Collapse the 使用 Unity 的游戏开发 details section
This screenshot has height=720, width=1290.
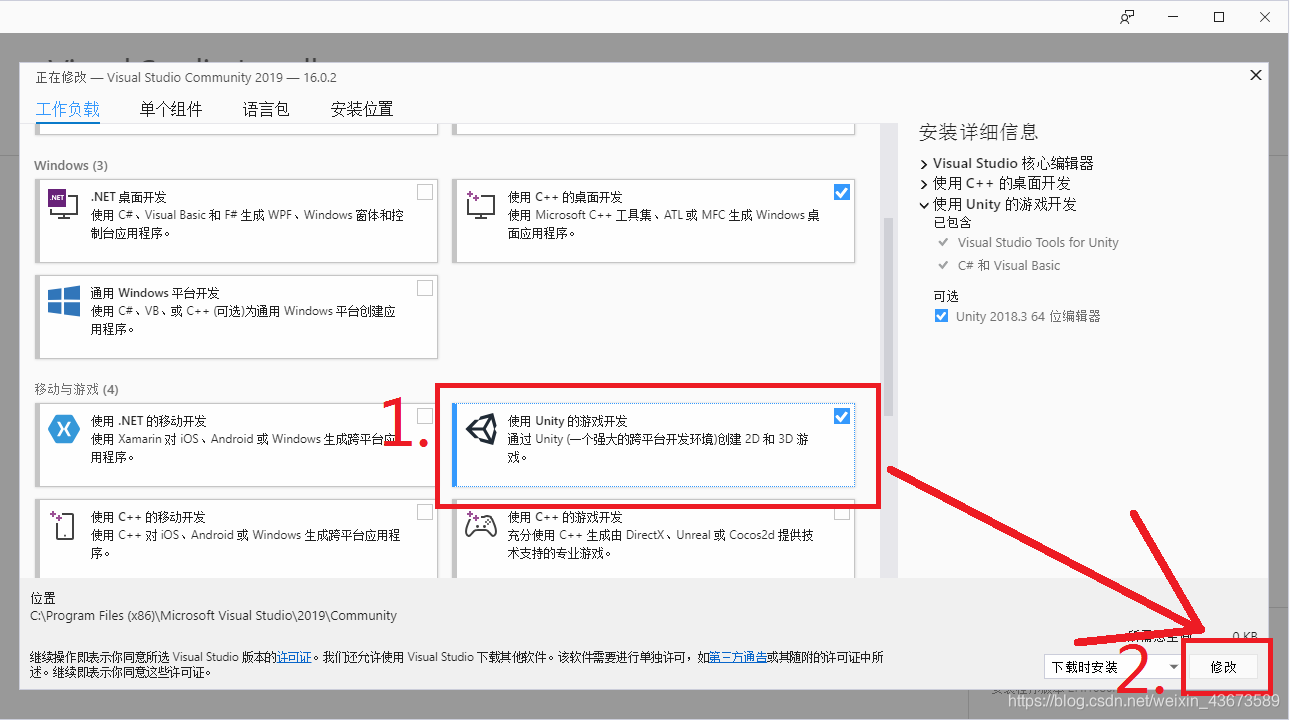point(922,204)
